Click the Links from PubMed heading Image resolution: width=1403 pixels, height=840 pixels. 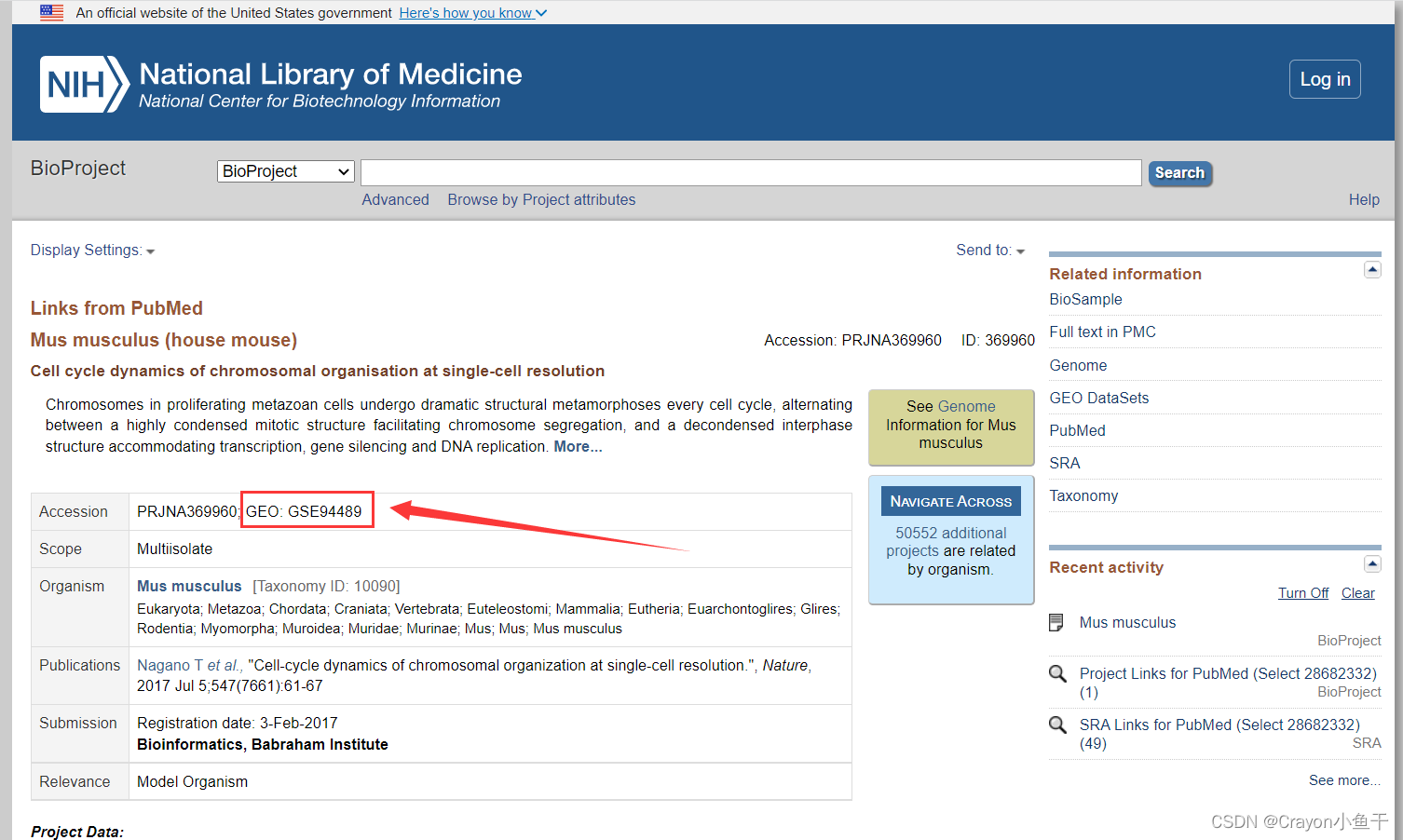coord(116,308)
